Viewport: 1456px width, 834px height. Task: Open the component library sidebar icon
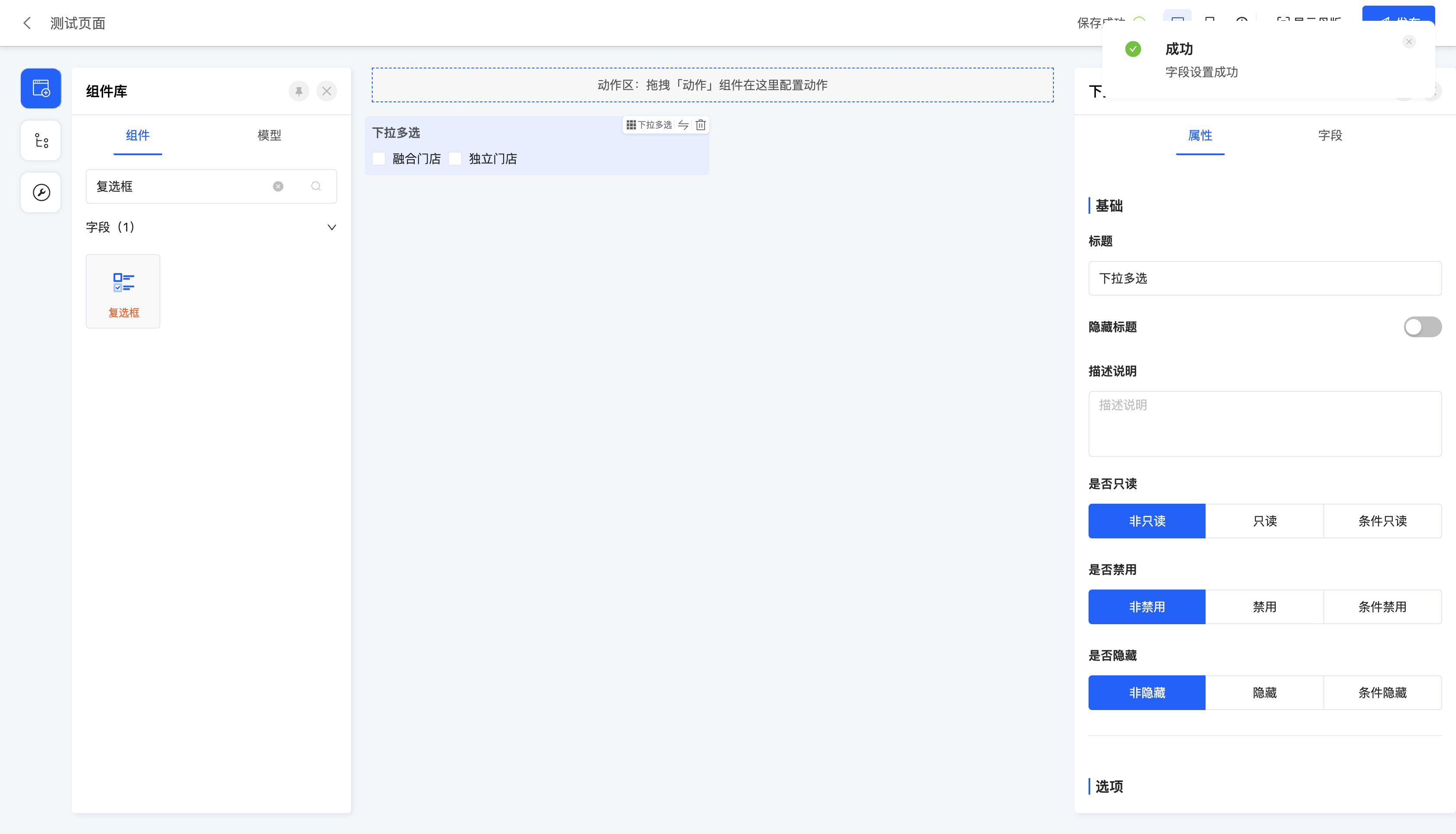point(41,88)
